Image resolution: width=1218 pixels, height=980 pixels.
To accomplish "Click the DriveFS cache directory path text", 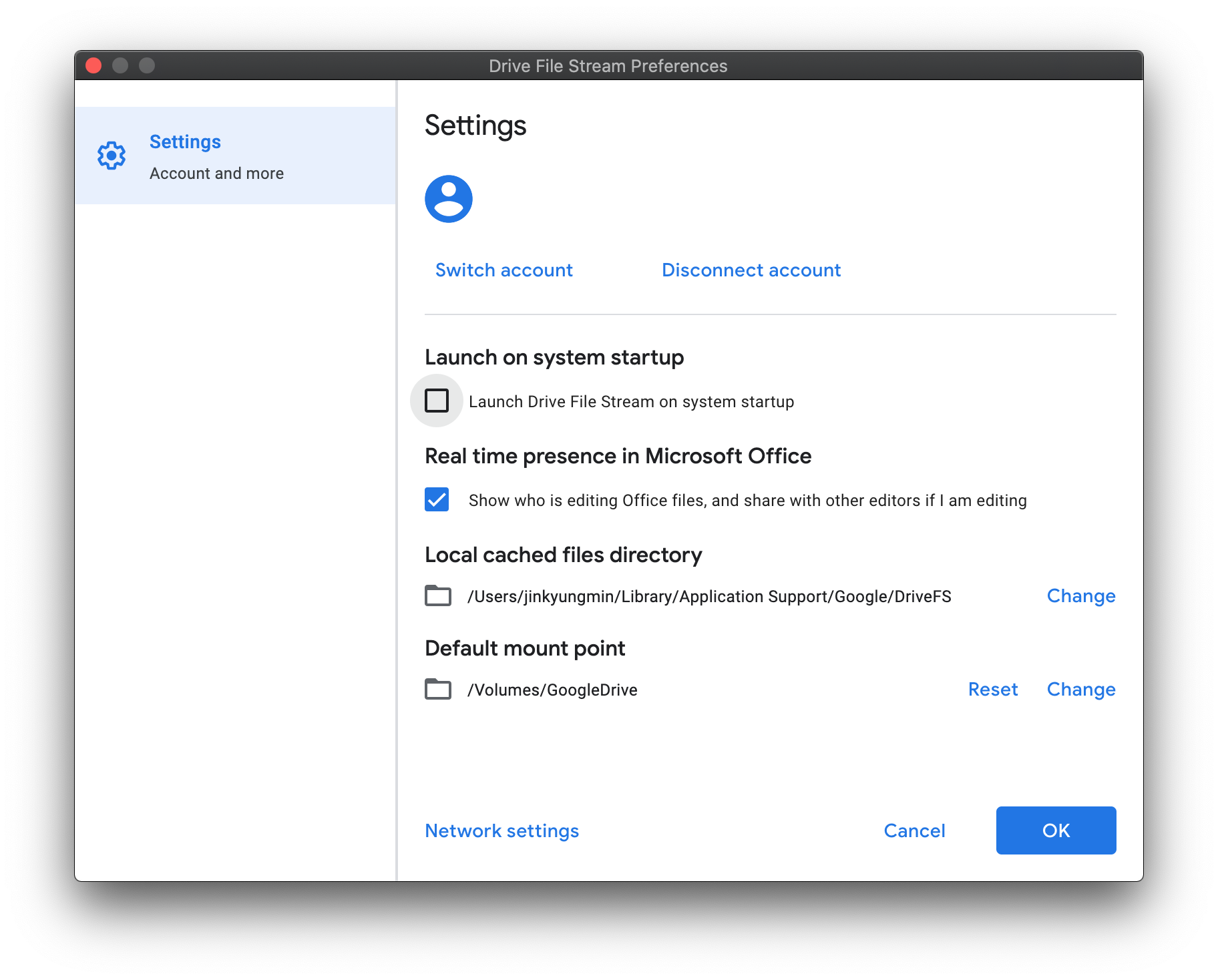I will 709,596.
